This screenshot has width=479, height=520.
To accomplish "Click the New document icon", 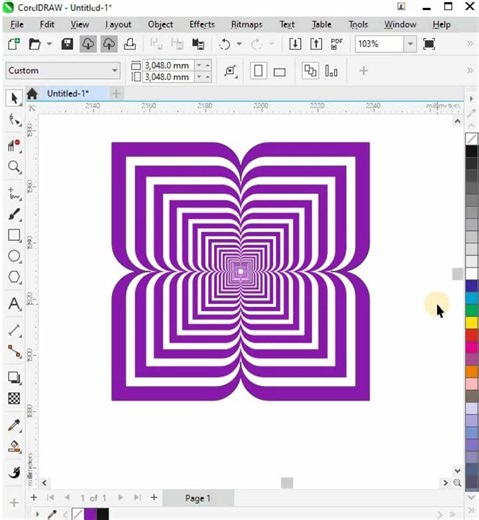I will pyautogui.click(x=14, y=44).
